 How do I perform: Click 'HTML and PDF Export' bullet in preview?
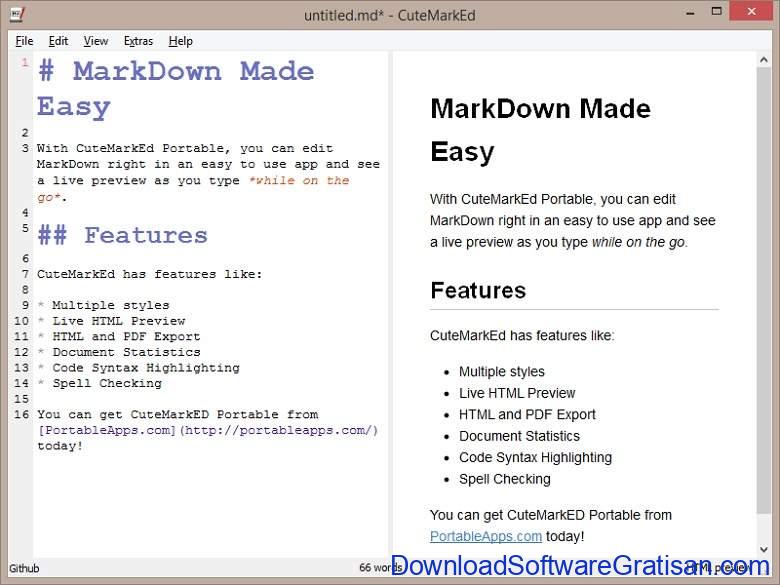pos(527,414)
